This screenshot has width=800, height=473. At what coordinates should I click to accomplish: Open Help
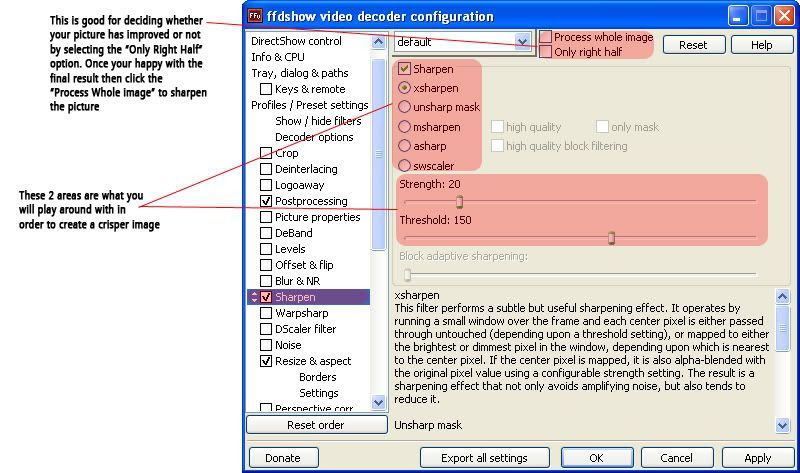(x=762, y=45)
